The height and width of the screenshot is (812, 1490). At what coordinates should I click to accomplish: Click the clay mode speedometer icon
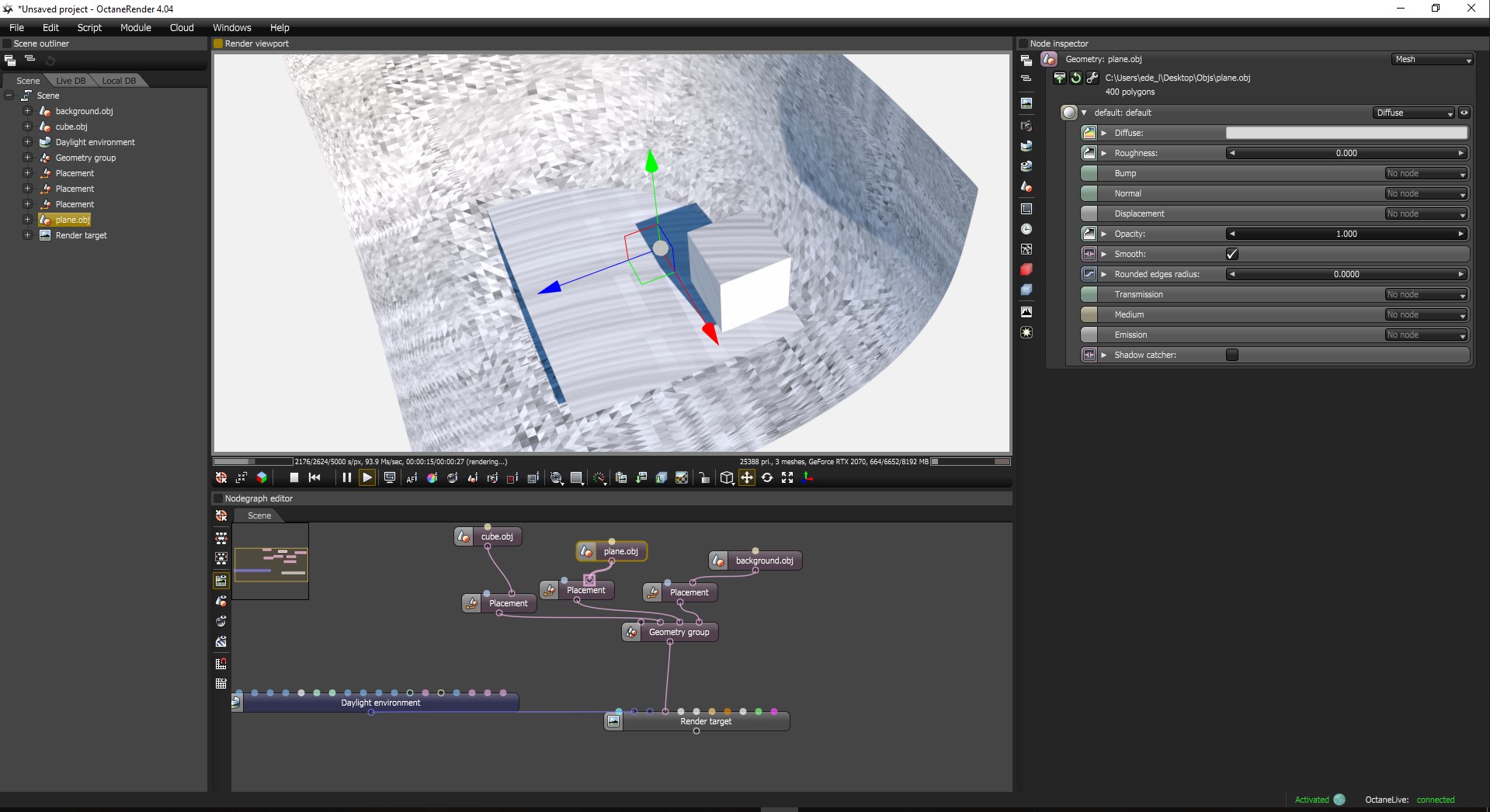pos(599,478)
